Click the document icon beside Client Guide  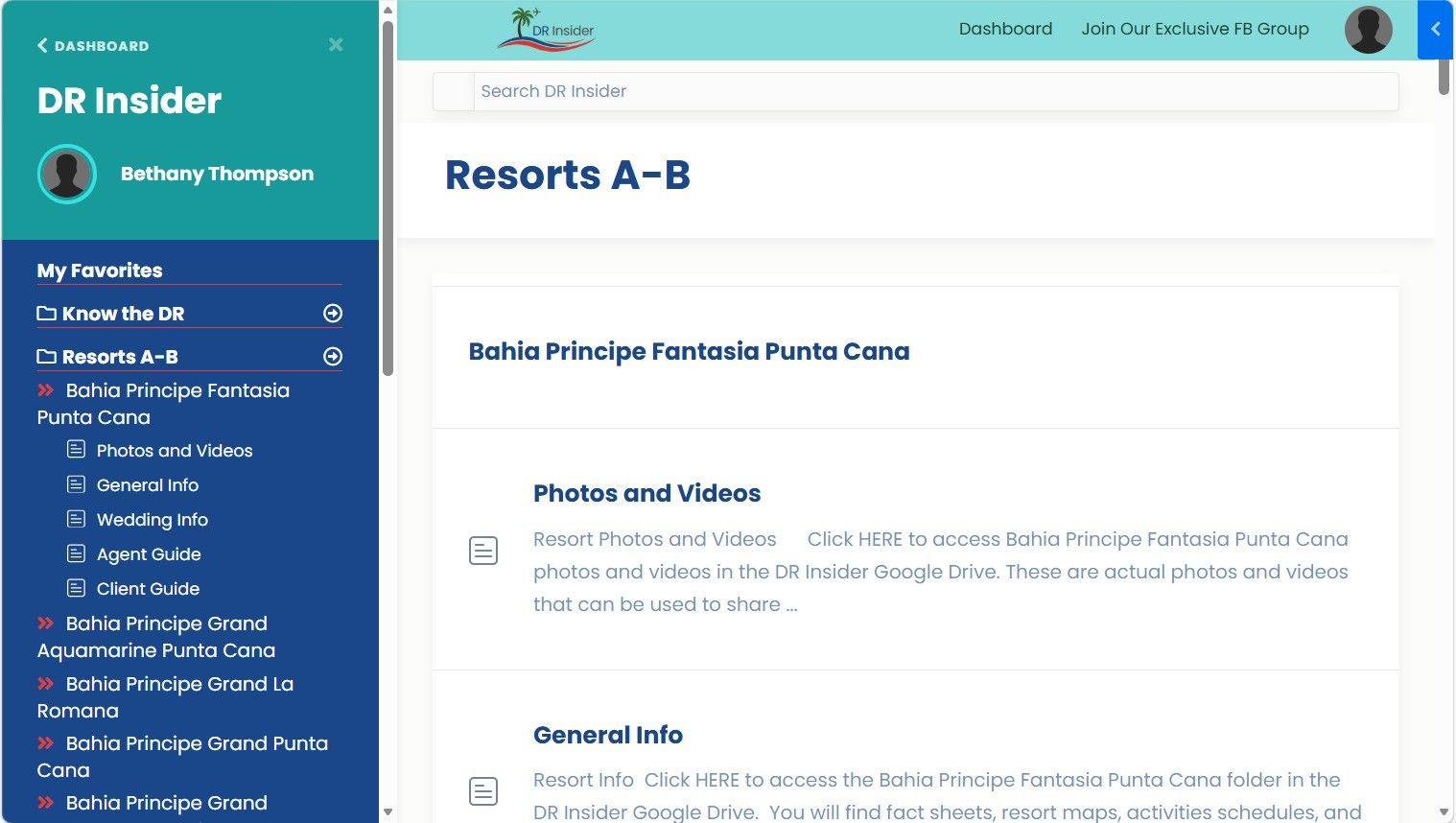tap(77, 588)
